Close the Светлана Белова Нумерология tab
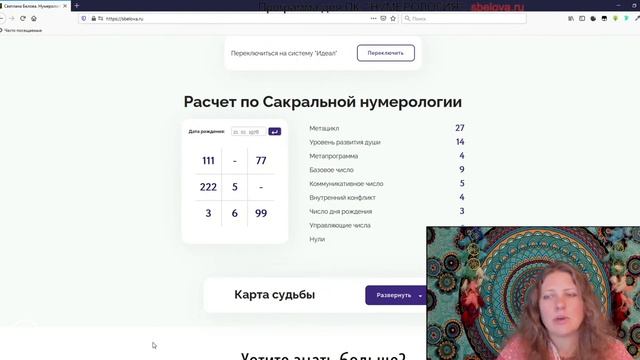This screenshot has width=640, height=360. [x=65, y=6]
